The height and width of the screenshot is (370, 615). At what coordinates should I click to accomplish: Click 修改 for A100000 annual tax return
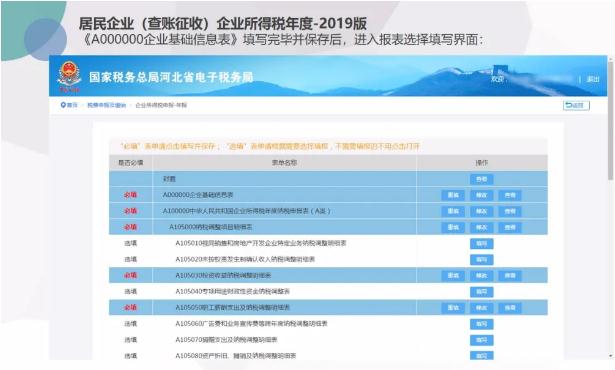coord(482,211)
